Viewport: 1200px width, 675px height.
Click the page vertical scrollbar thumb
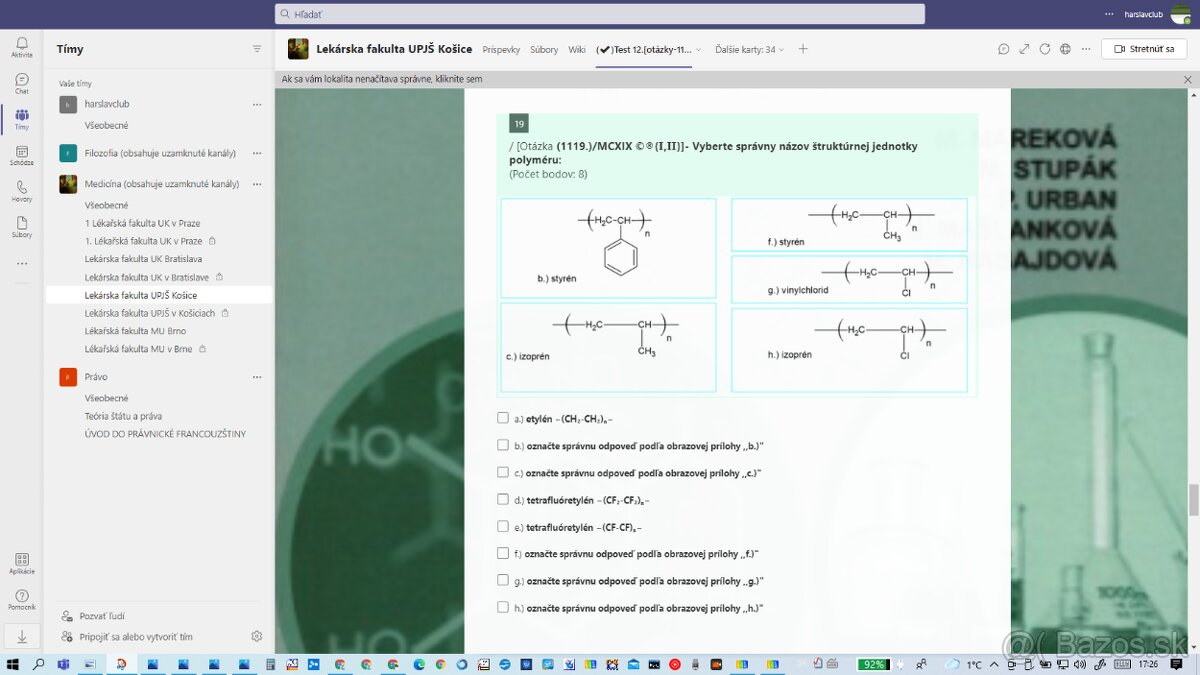(1193, 498)
